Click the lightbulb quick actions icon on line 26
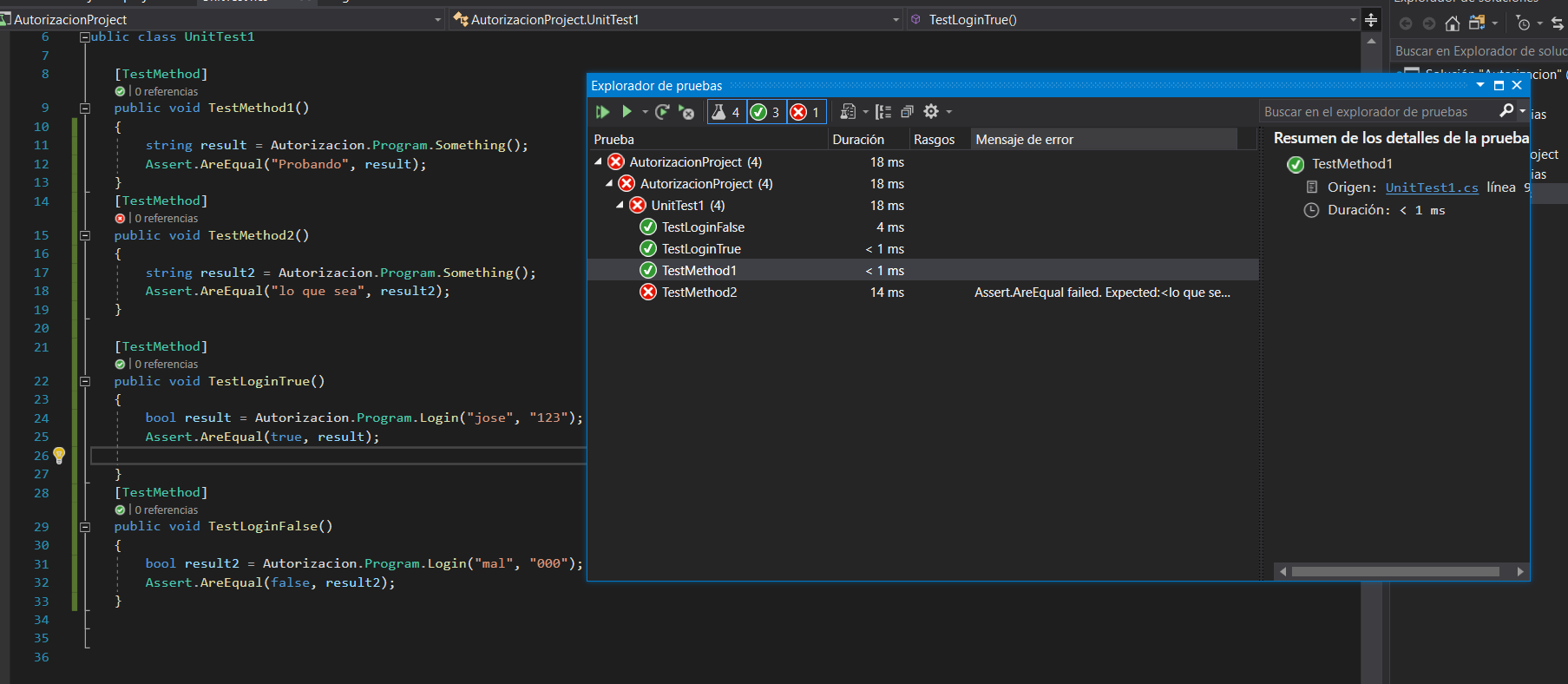 (59, 455)
